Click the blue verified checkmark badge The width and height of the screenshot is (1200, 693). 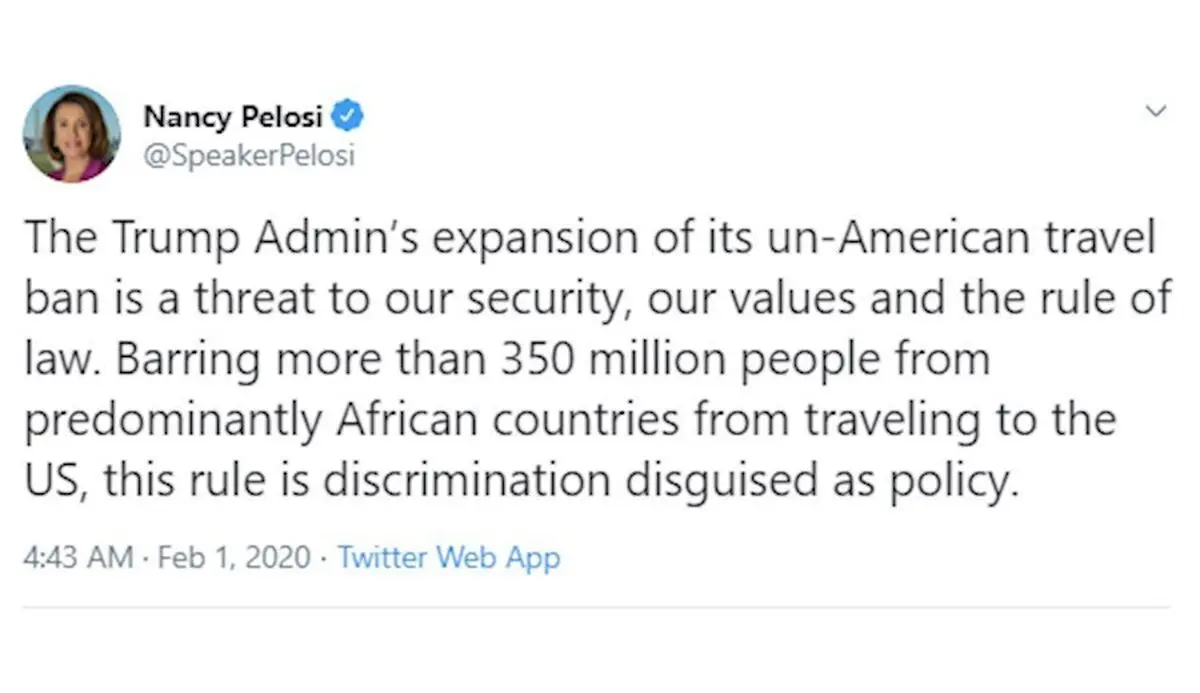347,117
